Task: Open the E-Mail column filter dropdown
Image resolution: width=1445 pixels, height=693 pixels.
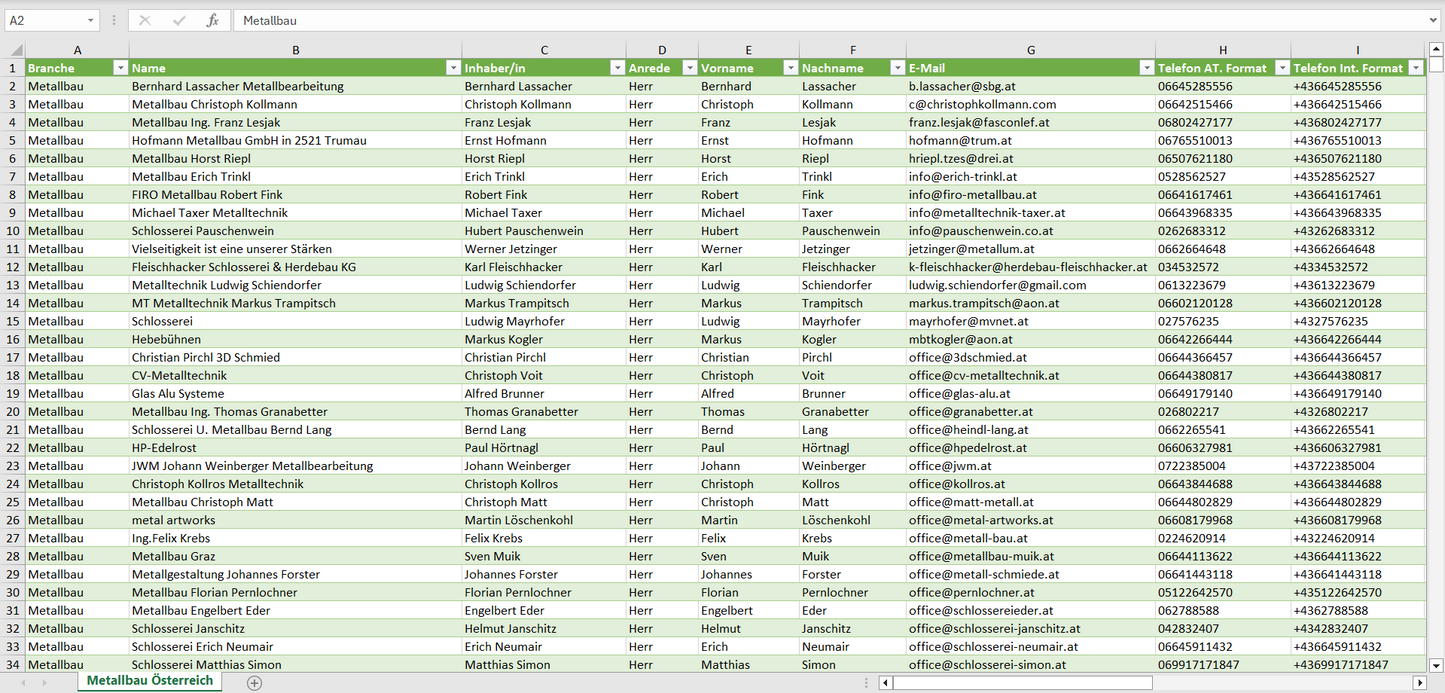Action: 1145,68
